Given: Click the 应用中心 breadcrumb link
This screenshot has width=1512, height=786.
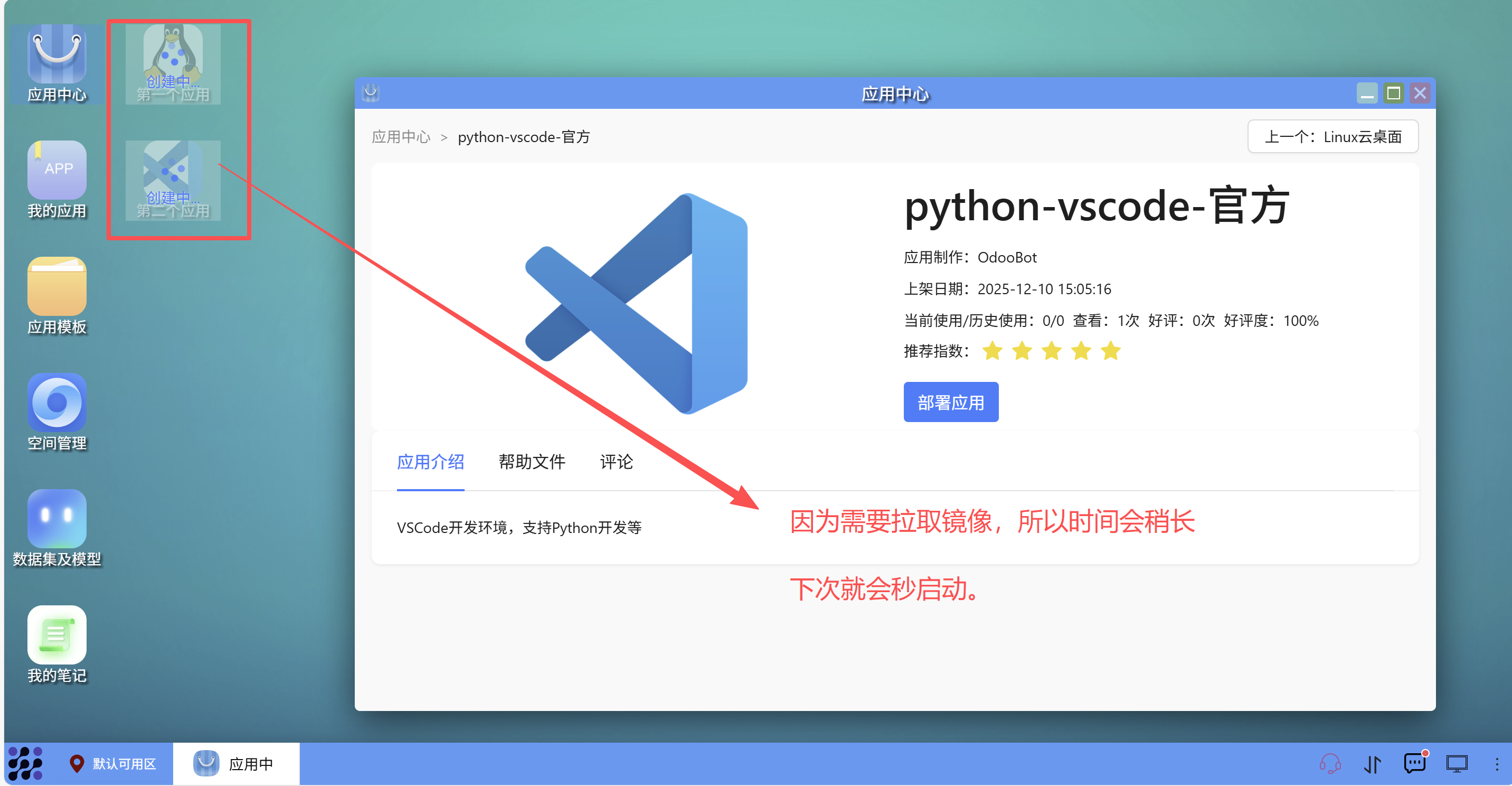Looking at the screenshot, I should click(401, 137).
